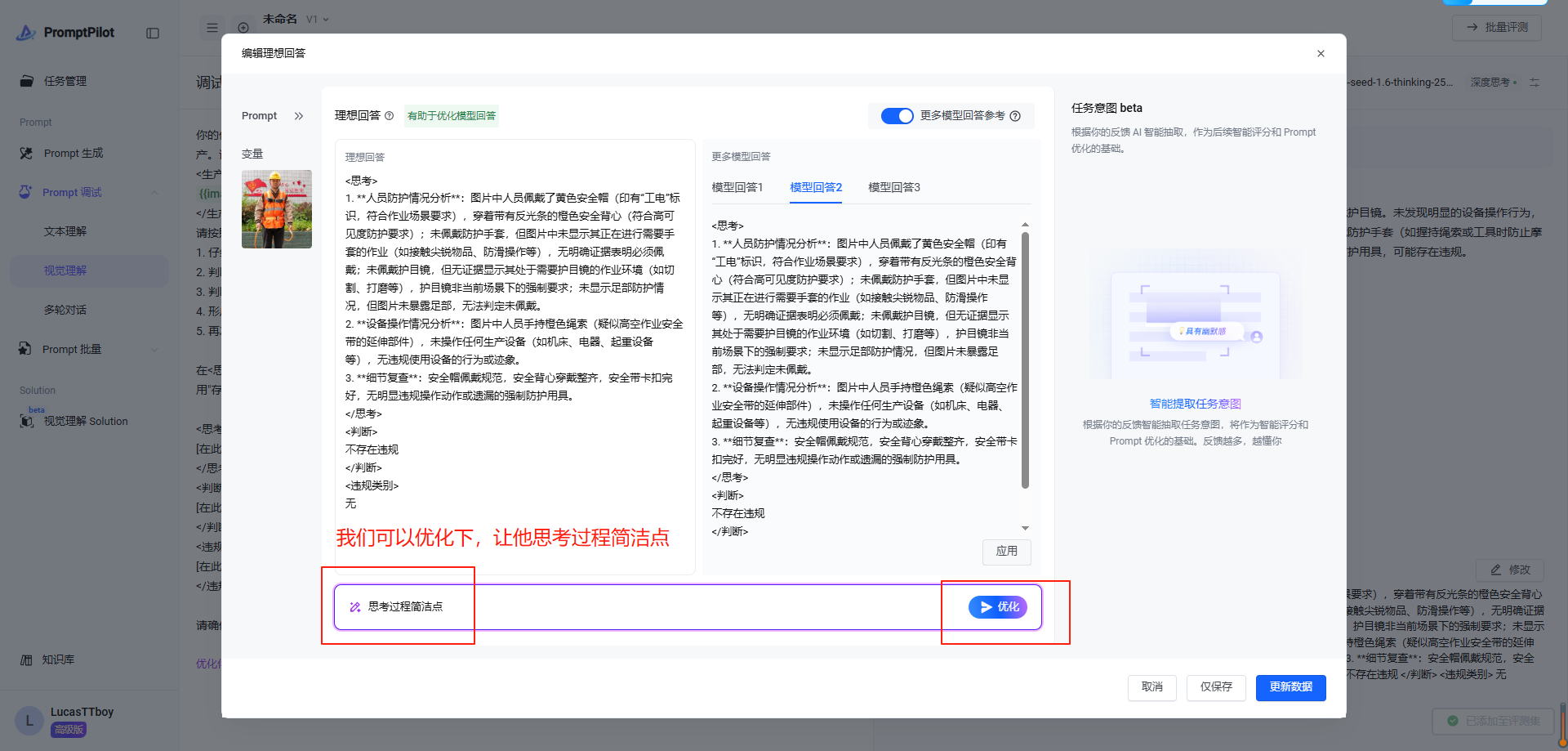Viewport: 1568px width, 751px height.
Task: Click the 有助于优化模型回答 tag
Action: 452,116
